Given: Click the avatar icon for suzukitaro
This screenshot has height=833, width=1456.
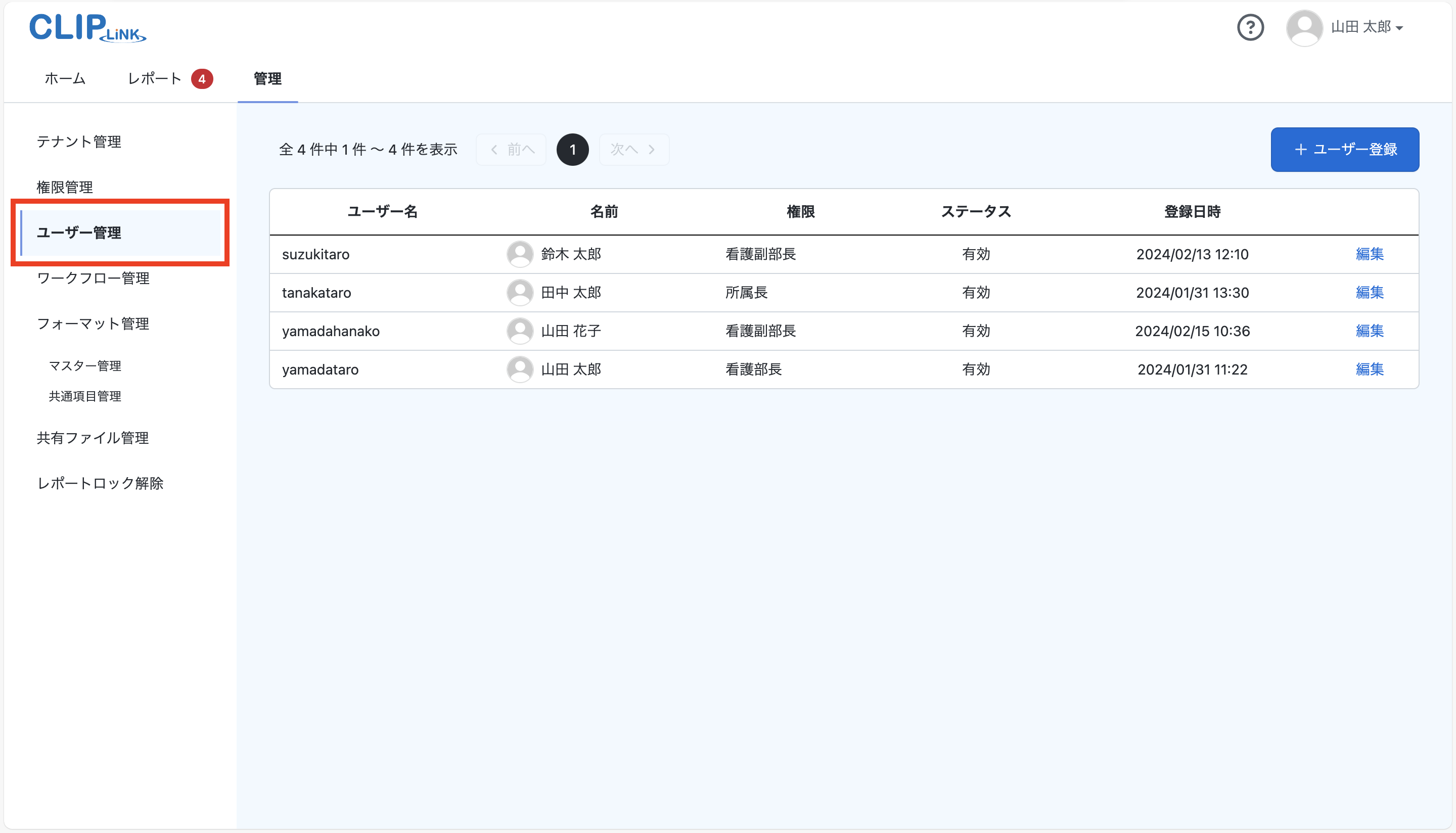Looking at the screenshot, I should pos(520,254).
